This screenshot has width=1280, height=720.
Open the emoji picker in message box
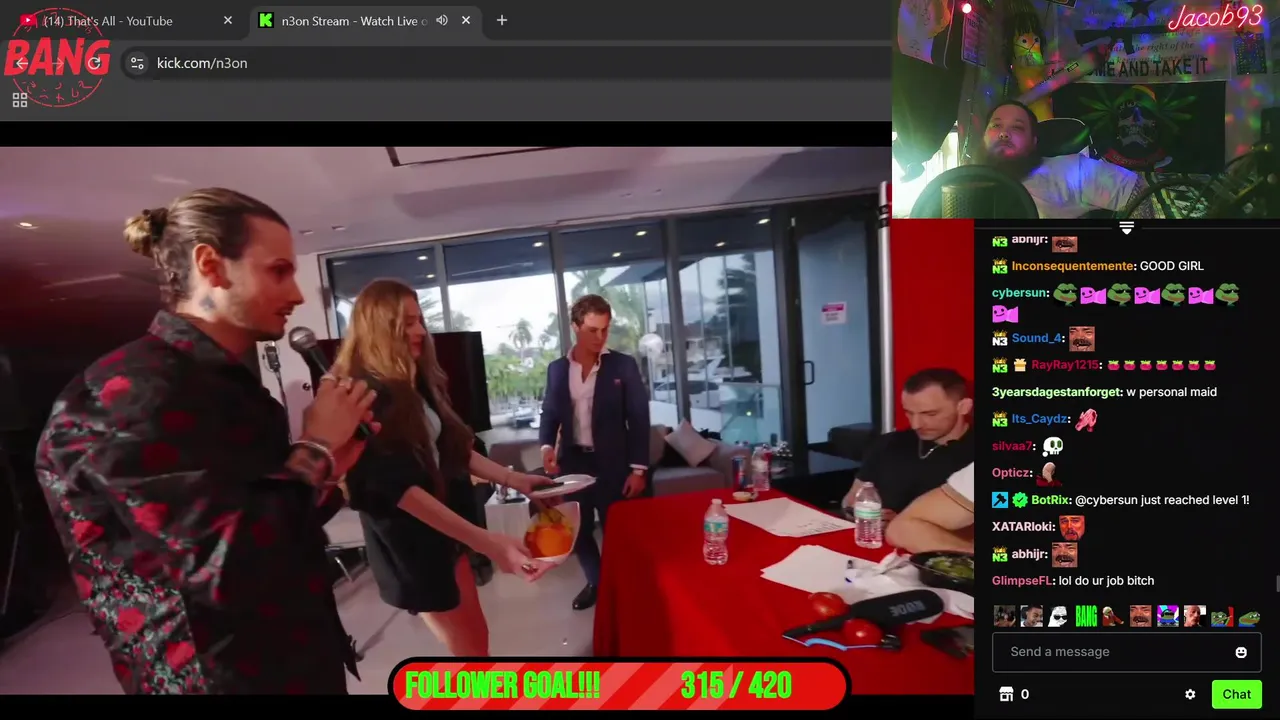(1241, 652)
